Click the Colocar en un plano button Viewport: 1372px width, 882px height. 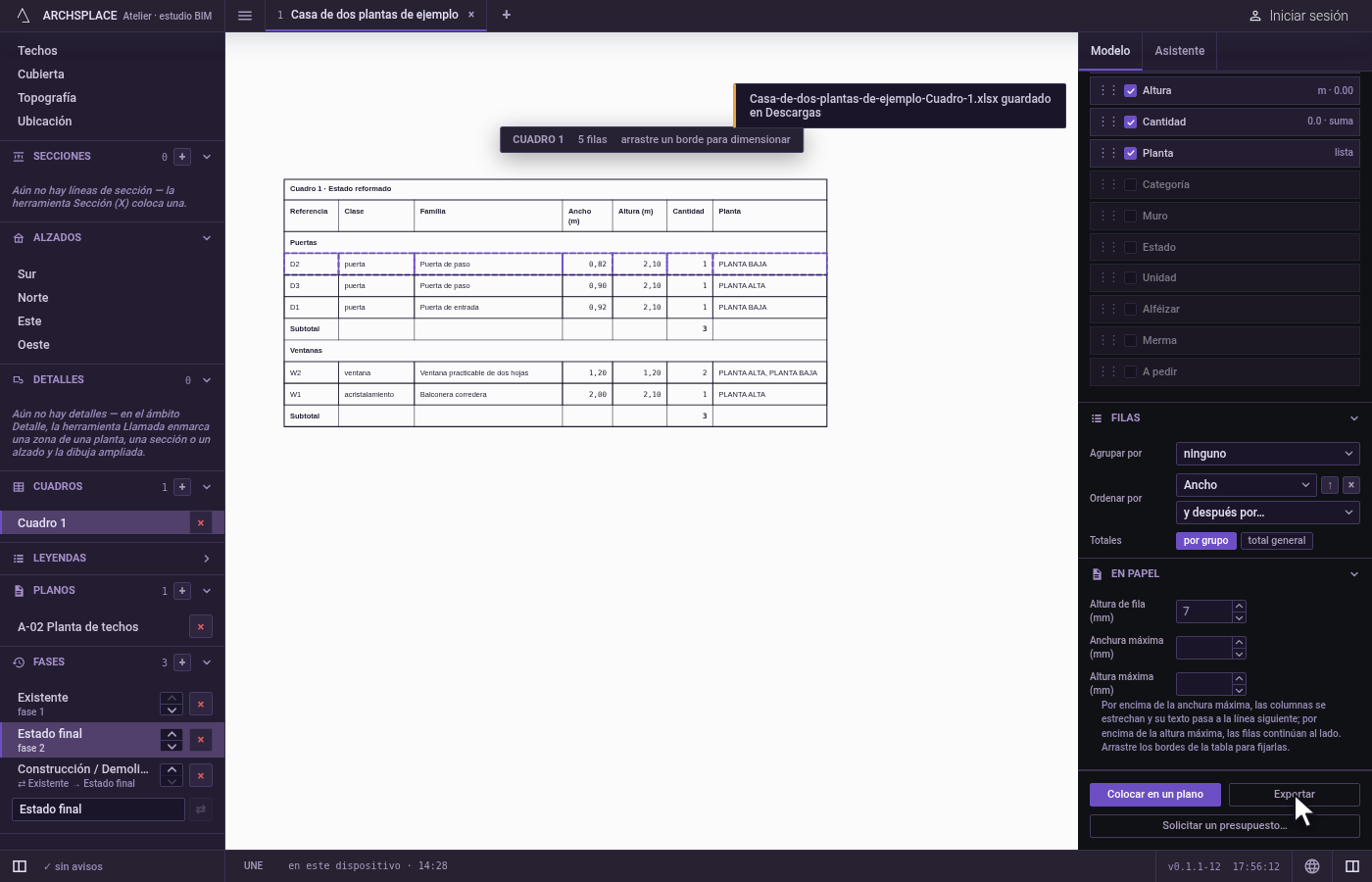click(1155, 795)
